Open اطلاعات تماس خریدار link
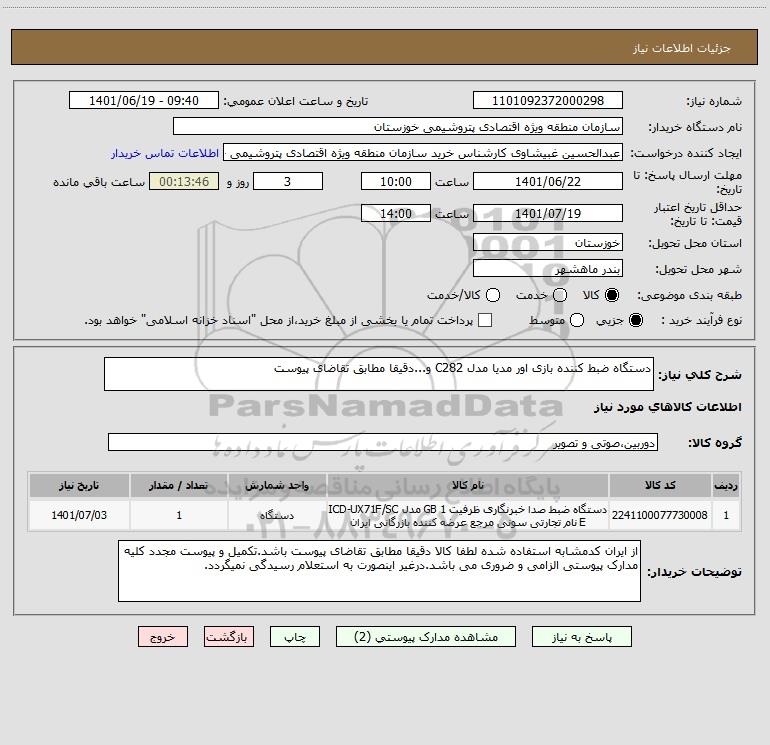 (165, 153)
